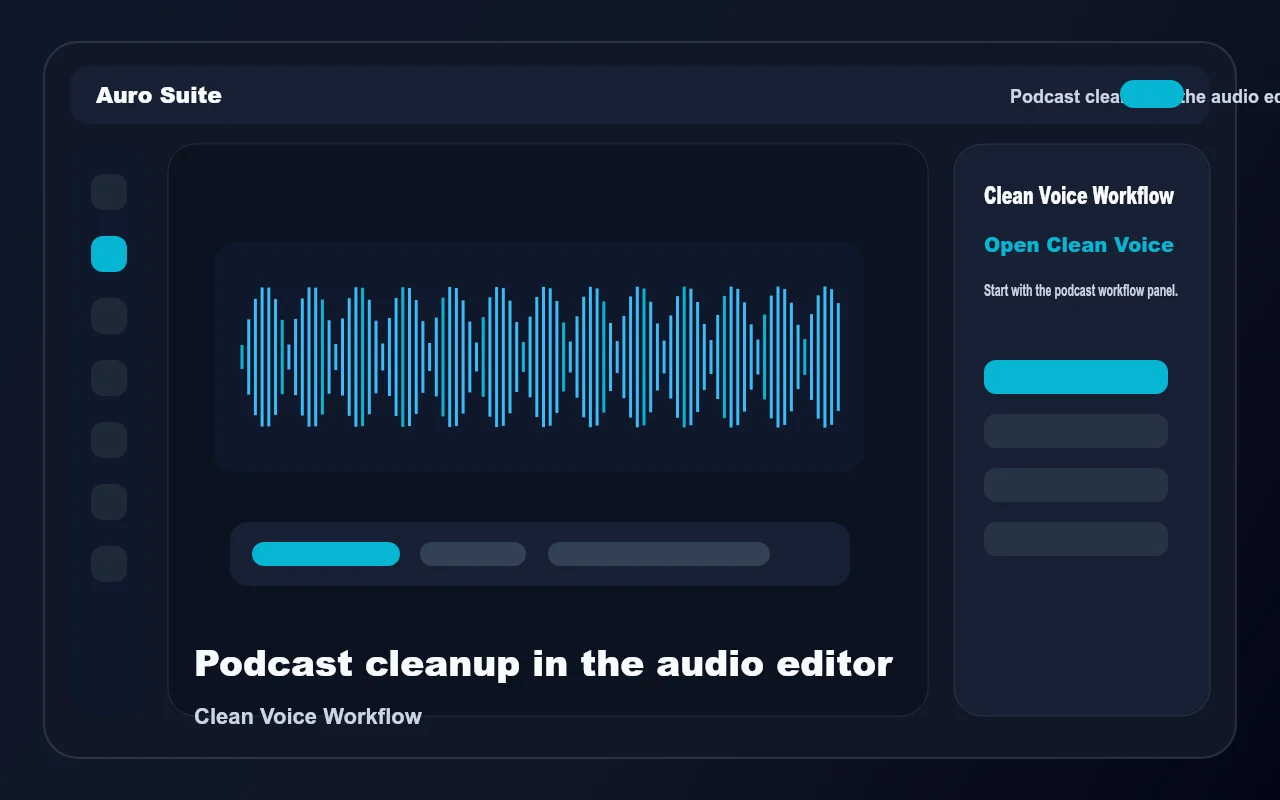Screen dimensions: 1280x800
Task: Click the gray button directly below cyan panel button
Action: click(1076, 431)
